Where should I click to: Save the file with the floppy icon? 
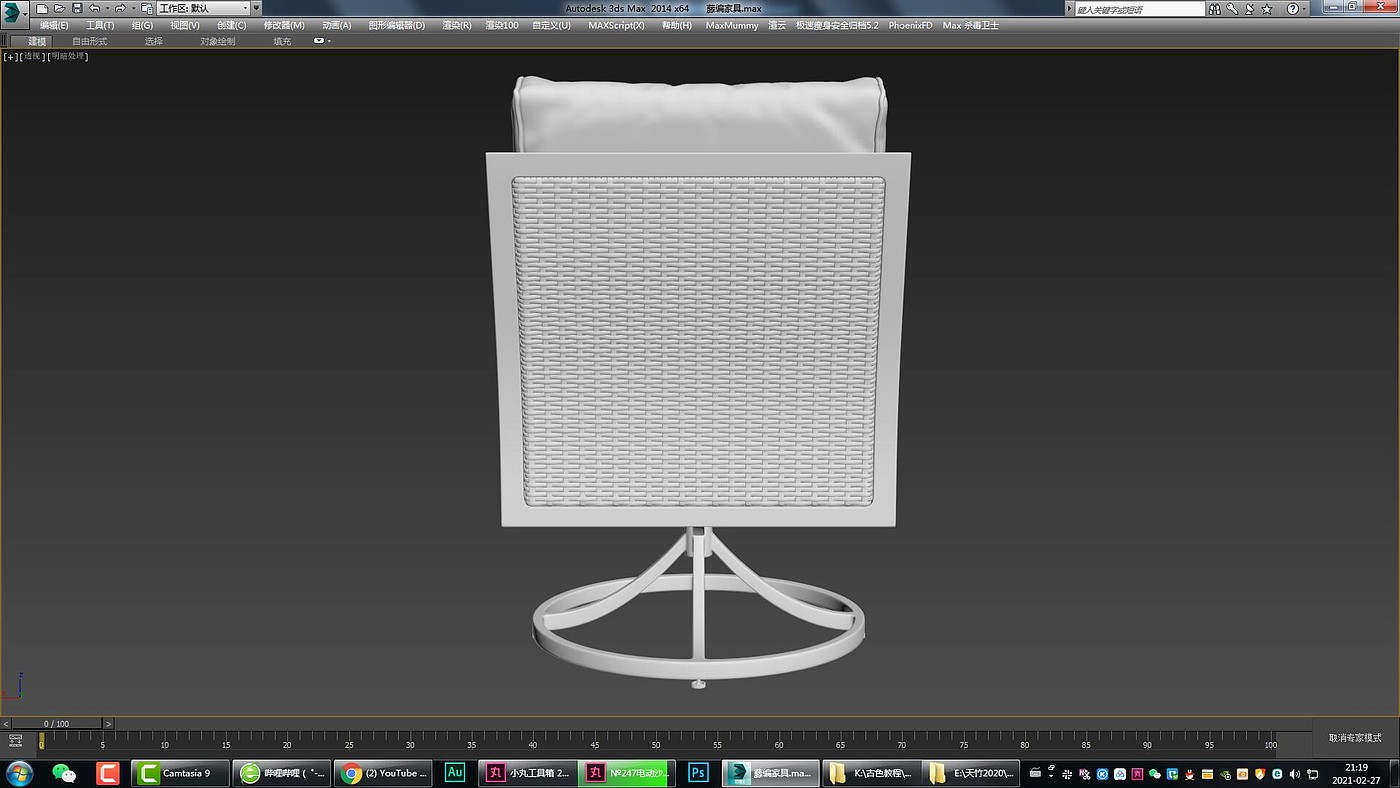click(x=77, y=8)
